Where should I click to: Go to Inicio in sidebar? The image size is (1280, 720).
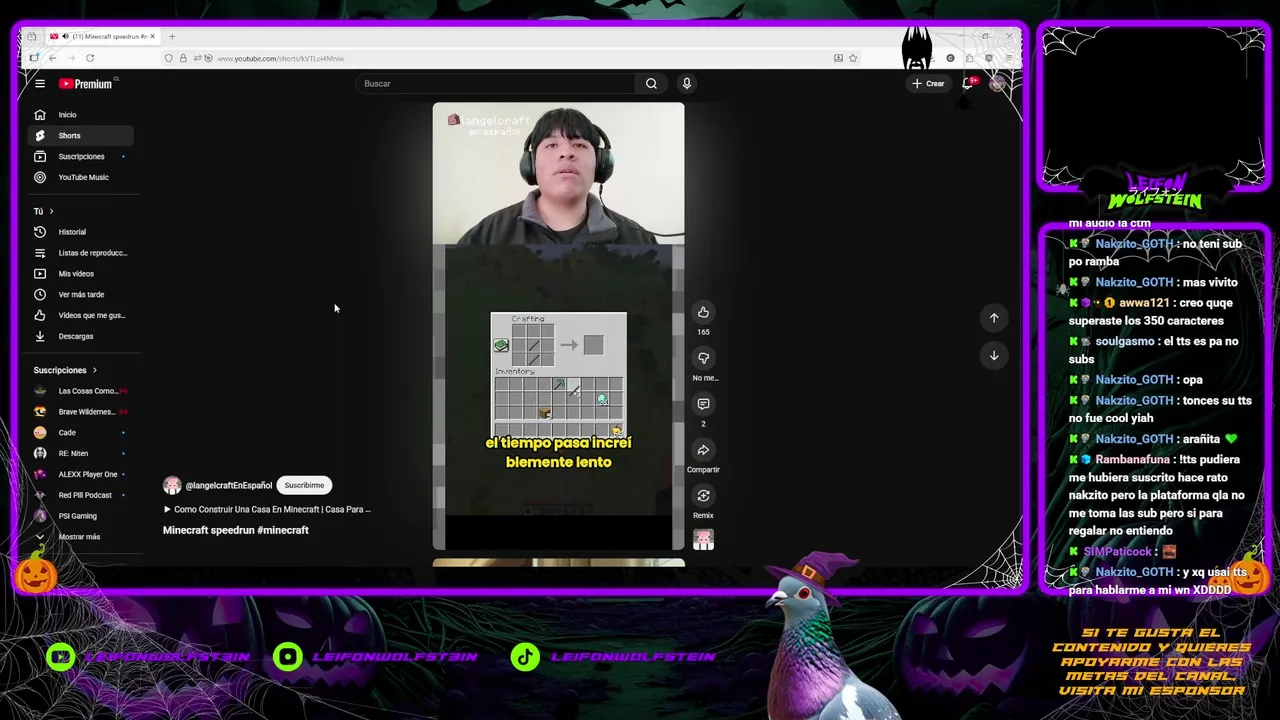(x=79, y=115)
